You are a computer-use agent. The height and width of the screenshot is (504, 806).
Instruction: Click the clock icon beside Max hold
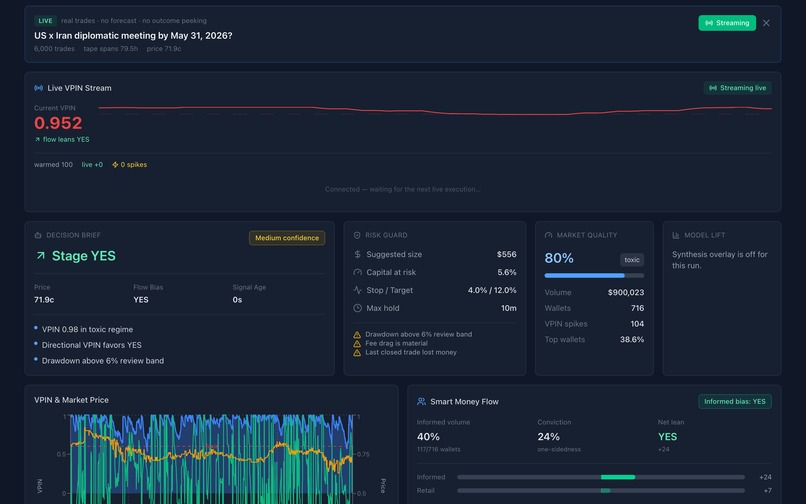pos(357,308)
